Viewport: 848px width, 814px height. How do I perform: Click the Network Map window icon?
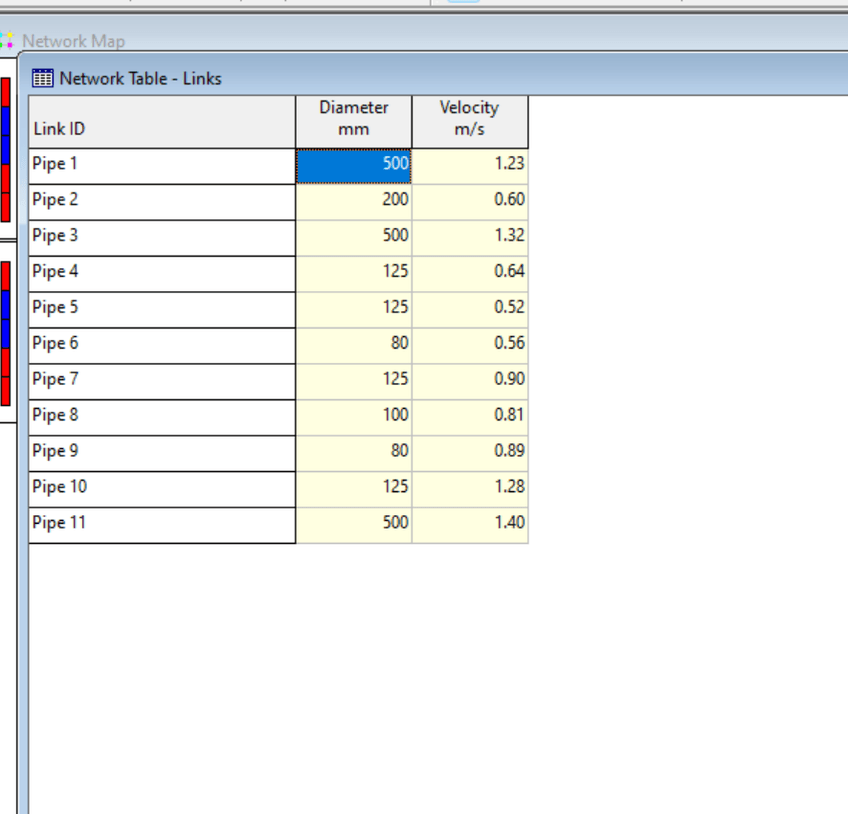[x=8, y=41]
